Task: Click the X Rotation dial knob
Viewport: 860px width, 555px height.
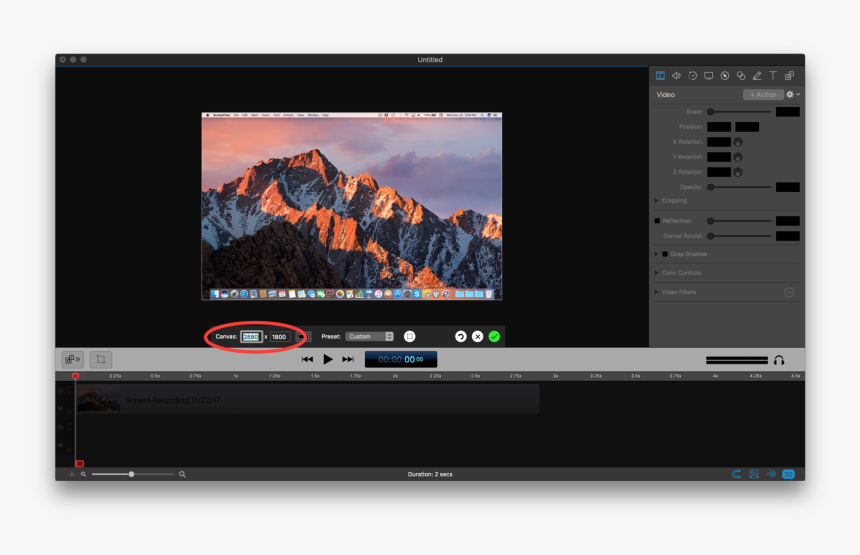Action: [738, 142]
